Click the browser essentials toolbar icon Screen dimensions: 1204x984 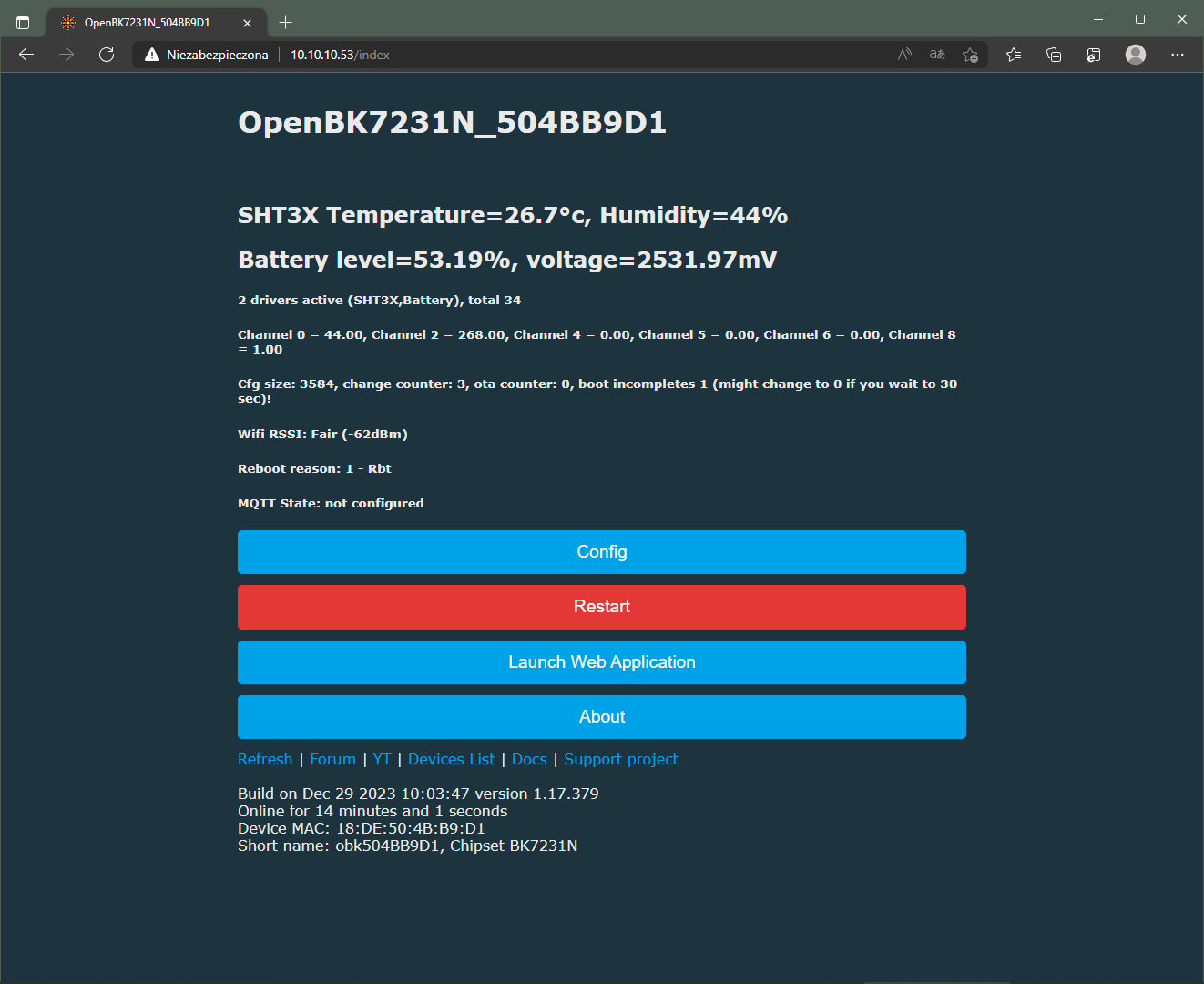[x=1094, y=55]
